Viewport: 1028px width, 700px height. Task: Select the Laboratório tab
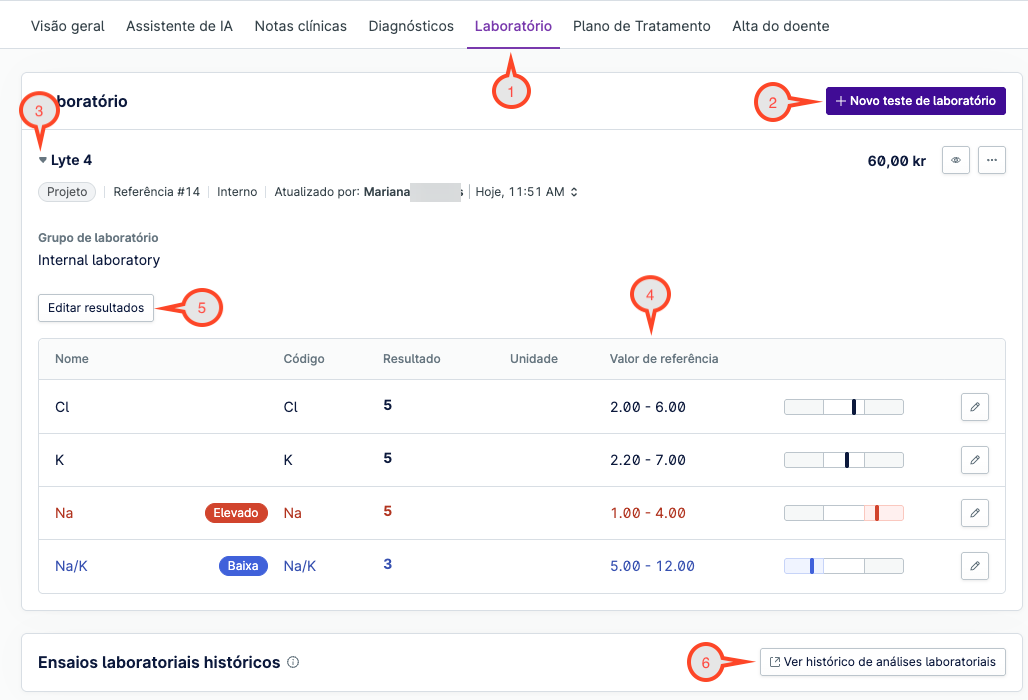513,26
